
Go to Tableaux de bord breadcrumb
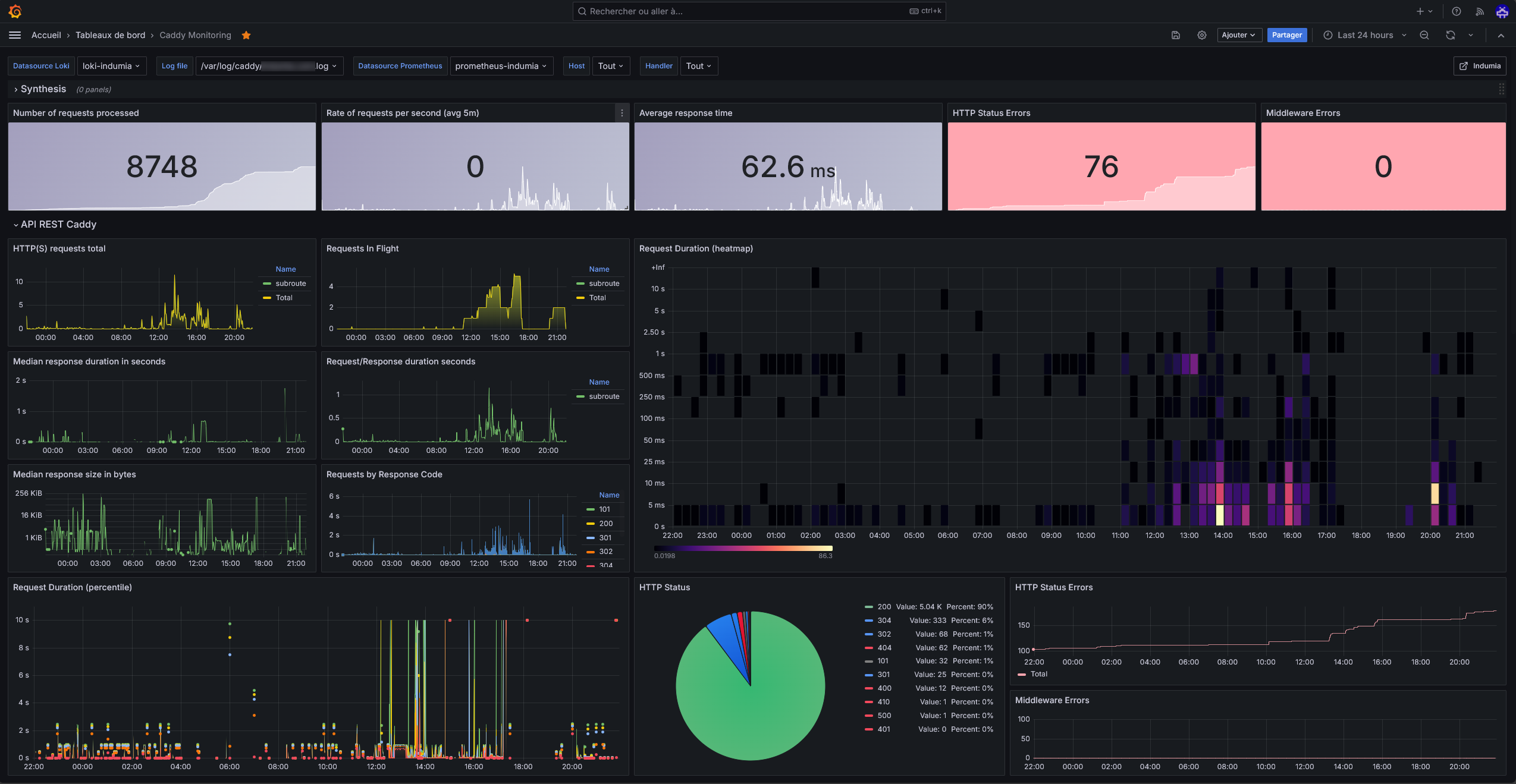click(x=110, y=35)
